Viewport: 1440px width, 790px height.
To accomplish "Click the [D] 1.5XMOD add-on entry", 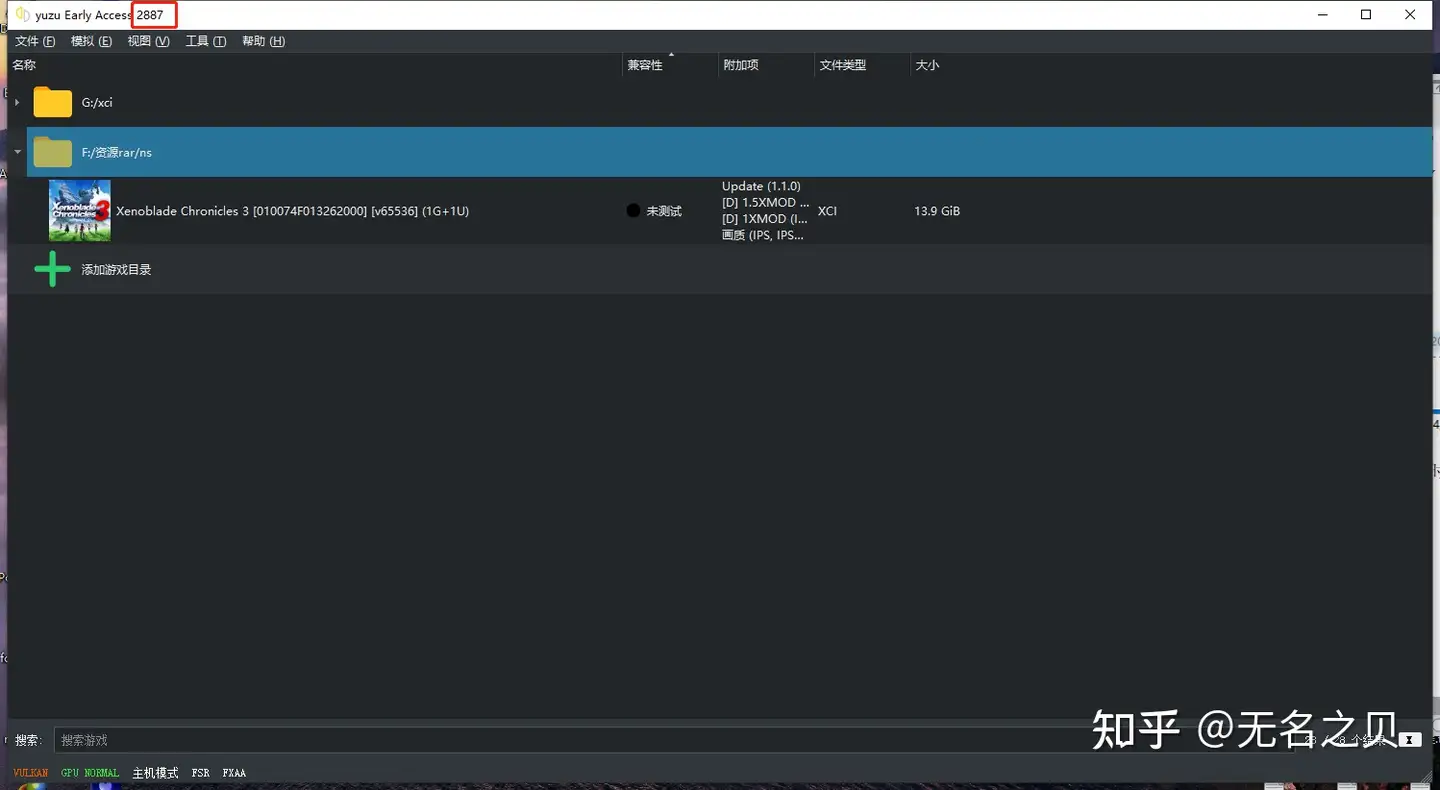I will click(x=766, y=202).
